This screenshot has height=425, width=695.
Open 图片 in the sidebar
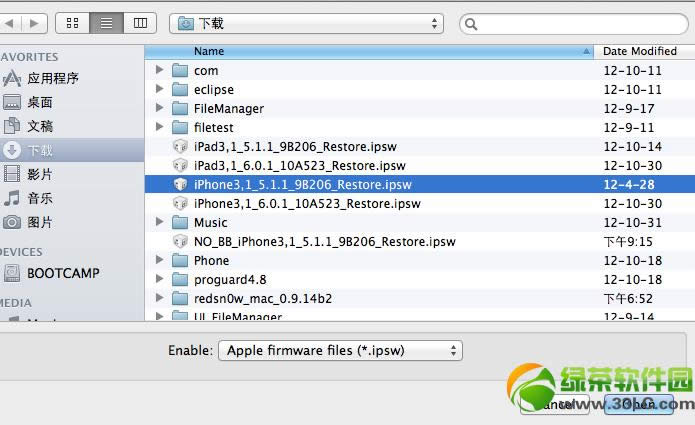[40, 222]
